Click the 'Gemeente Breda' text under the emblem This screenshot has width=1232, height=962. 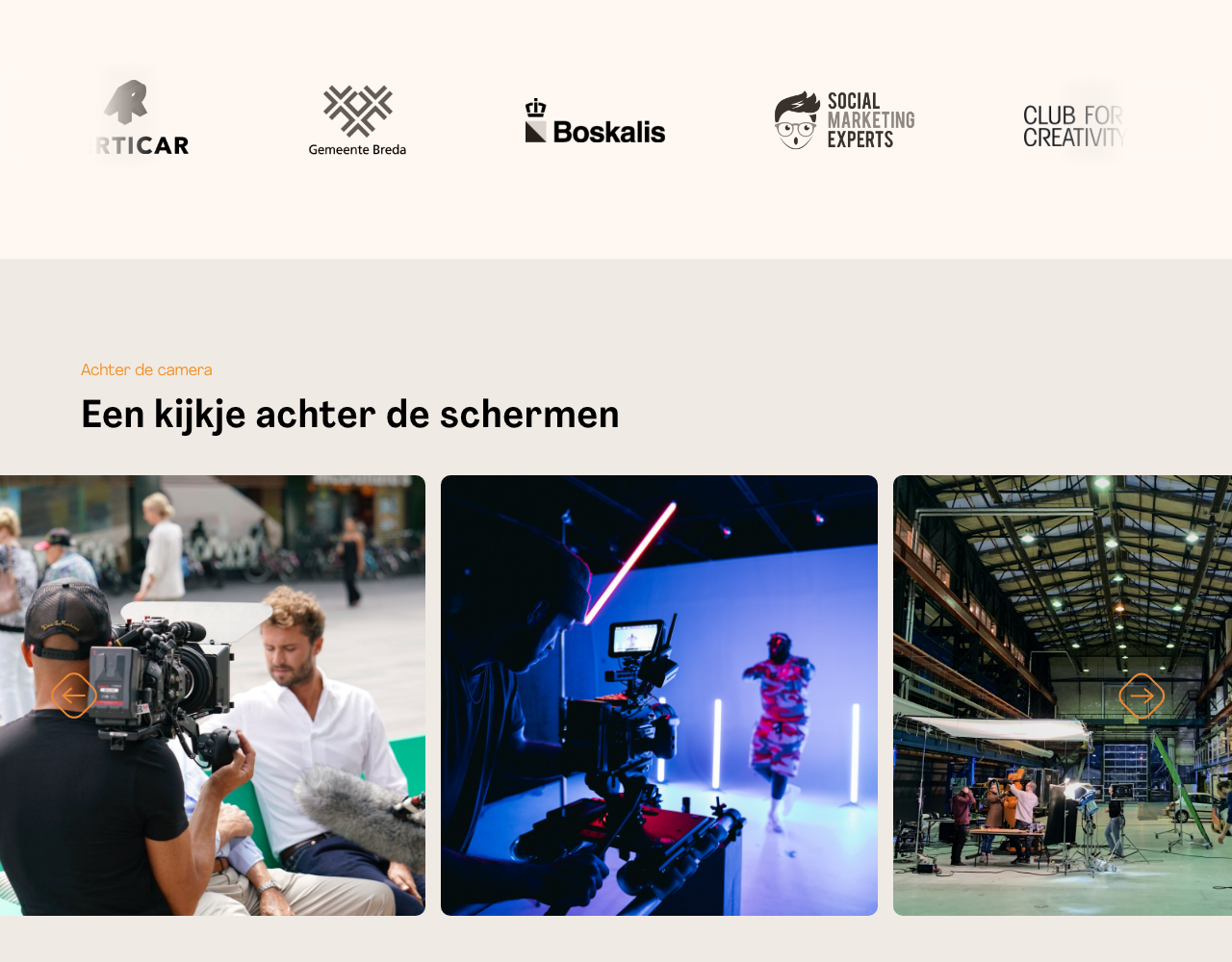pos(357,149)
